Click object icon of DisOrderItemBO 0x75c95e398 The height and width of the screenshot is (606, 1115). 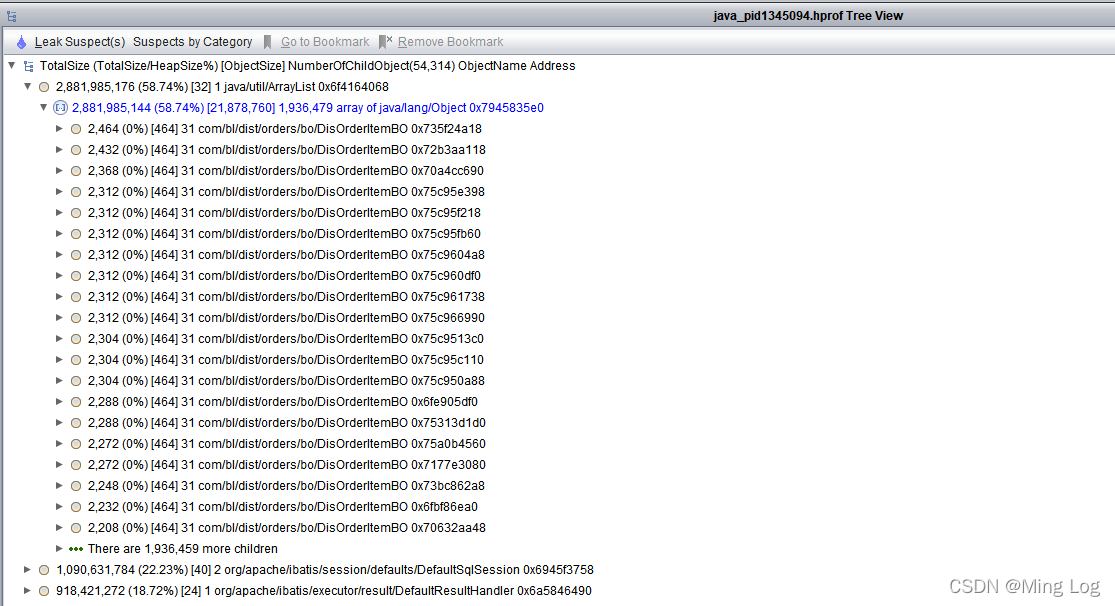(x=76, y=192)
